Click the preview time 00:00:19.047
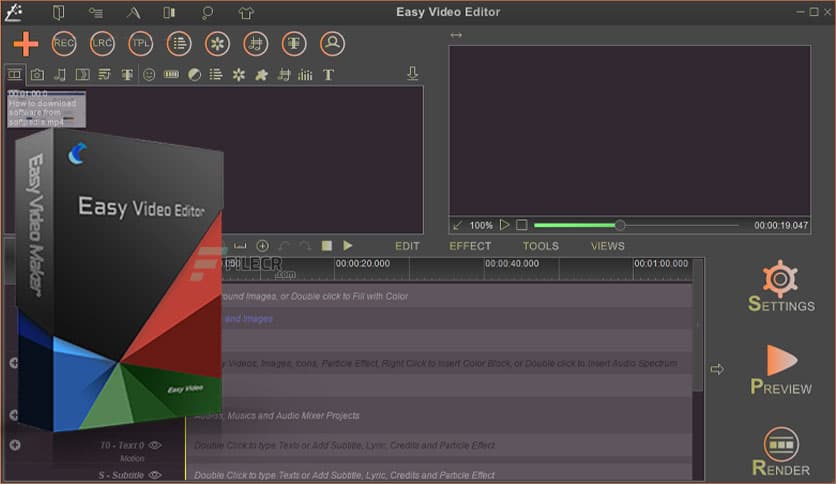Viewport: 836px width, 484px height. [781, 225]
